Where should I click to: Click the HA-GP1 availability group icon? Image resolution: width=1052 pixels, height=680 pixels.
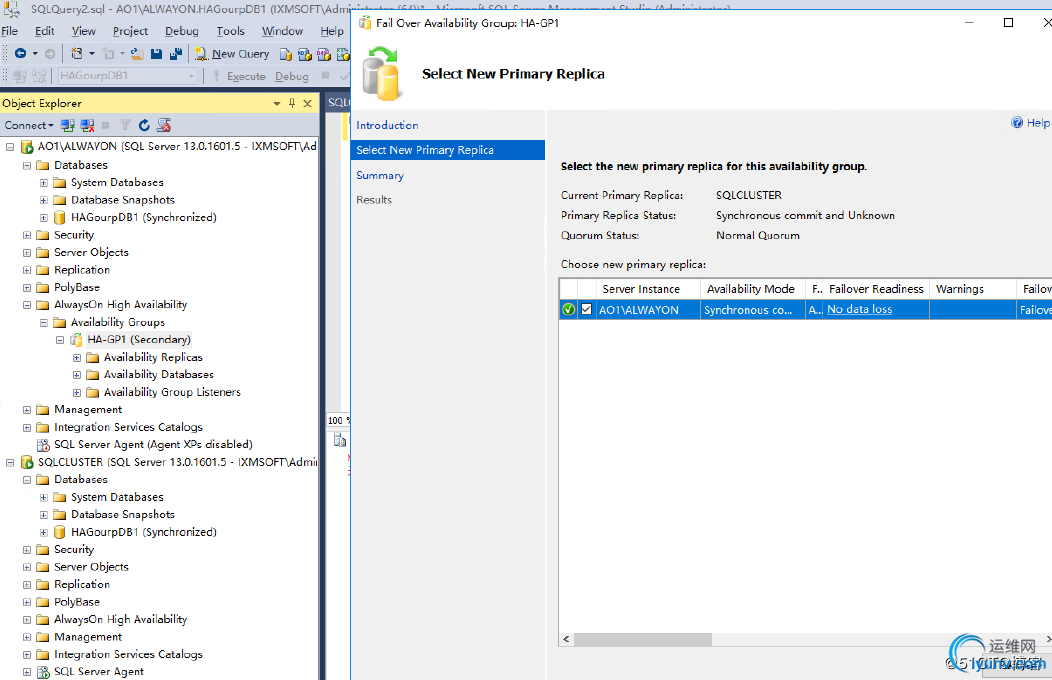click(x=76, y=339)
